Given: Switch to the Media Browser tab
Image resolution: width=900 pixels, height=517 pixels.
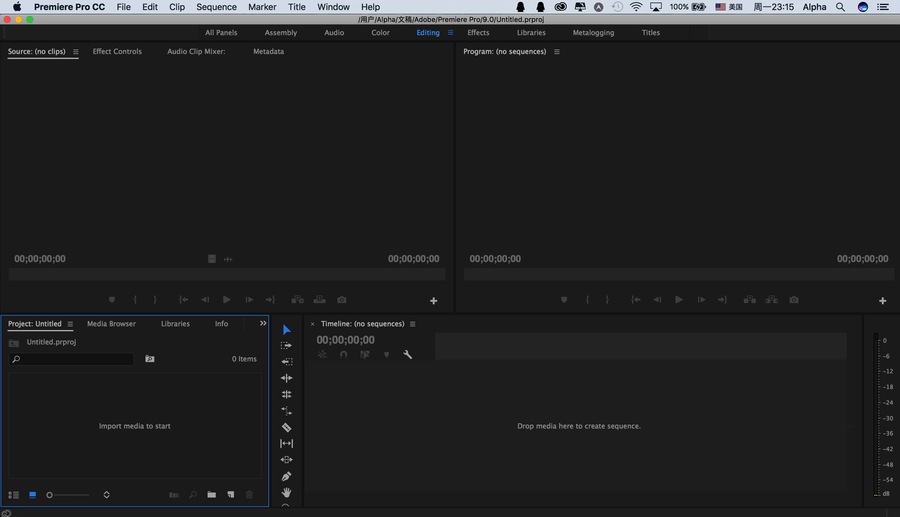Looking at the screenshot, I should tap(111, 324).
